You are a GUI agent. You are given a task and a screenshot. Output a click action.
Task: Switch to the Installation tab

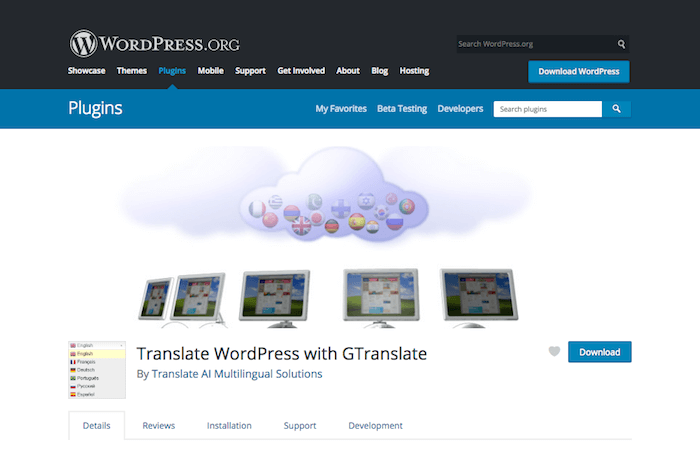click(x=229, y=426)
